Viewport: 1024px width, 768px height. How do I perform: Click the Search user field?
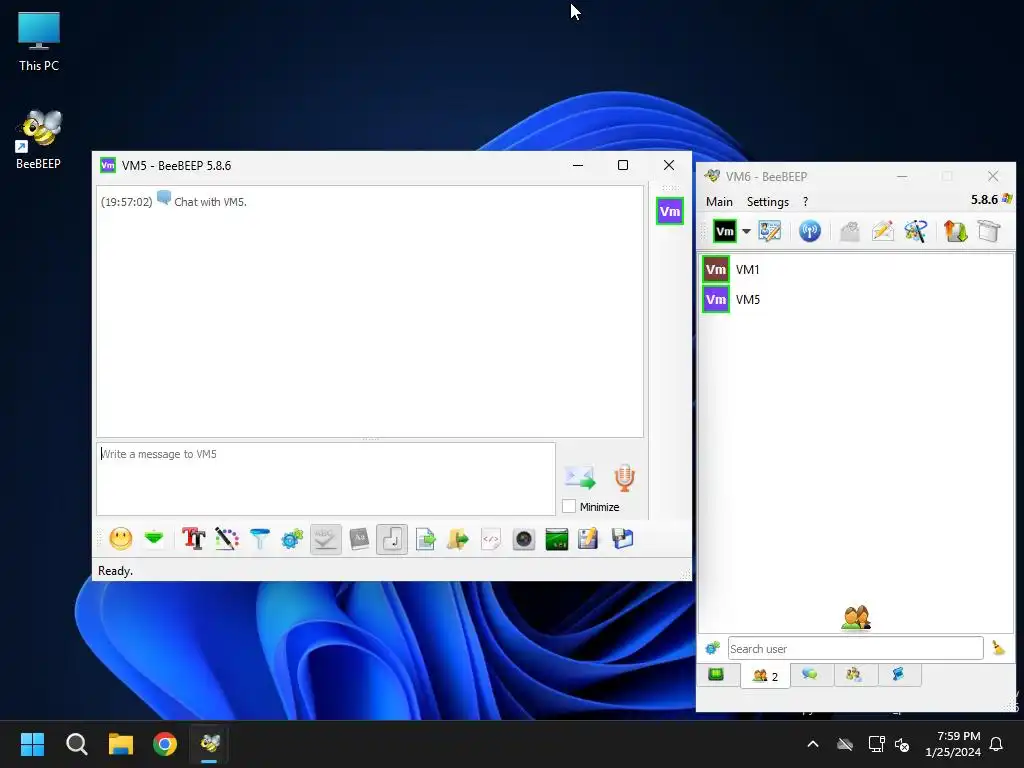(855, 648)
